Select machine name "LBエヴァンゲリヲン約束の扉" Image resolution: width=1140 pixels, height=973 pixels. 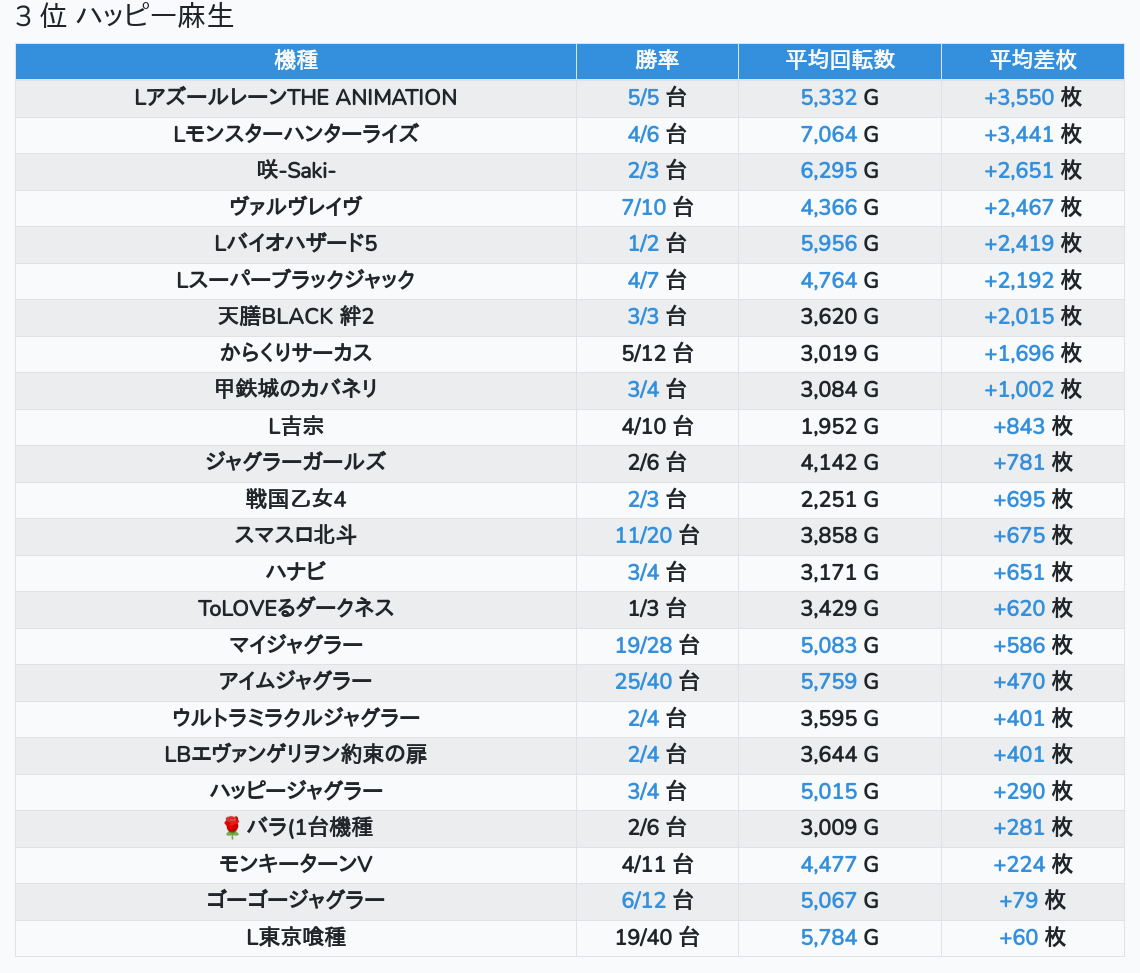[296, 755]
